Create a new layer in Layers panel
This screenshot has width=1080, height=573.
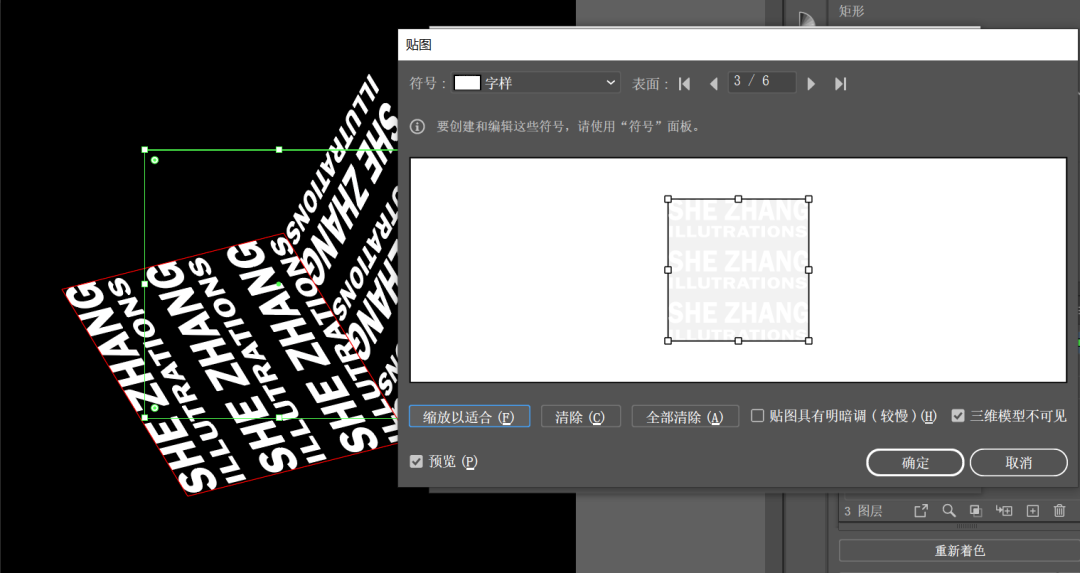(1033, 511)
